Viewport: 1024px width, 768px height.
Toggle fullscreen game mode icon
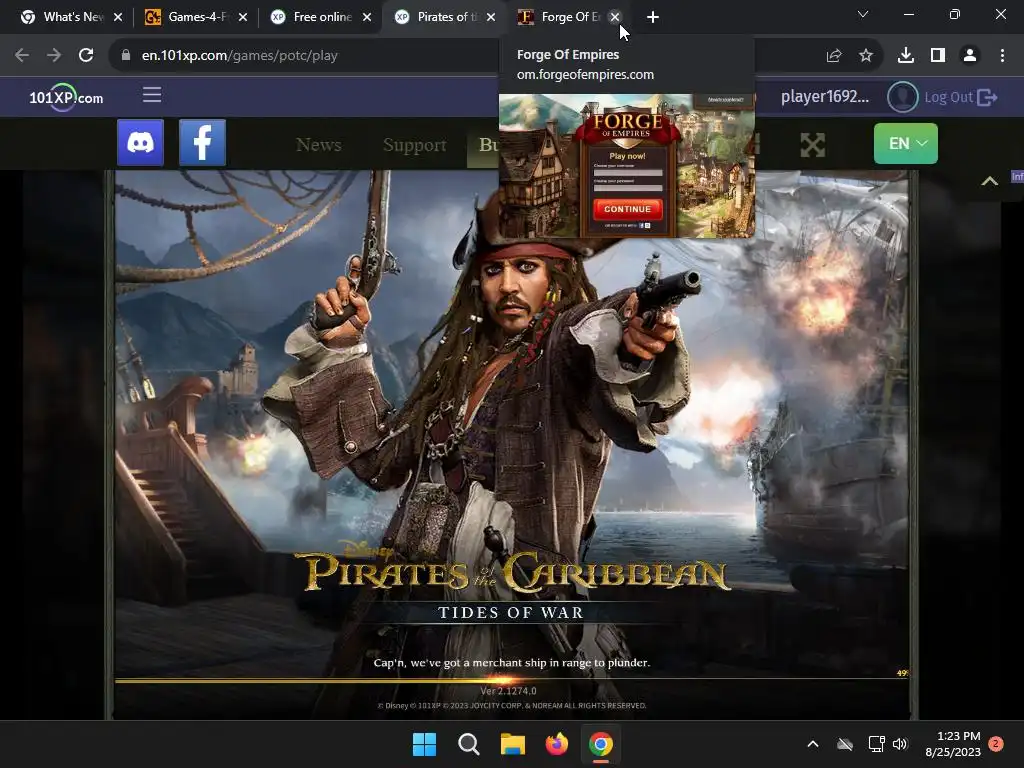point(813,144)
